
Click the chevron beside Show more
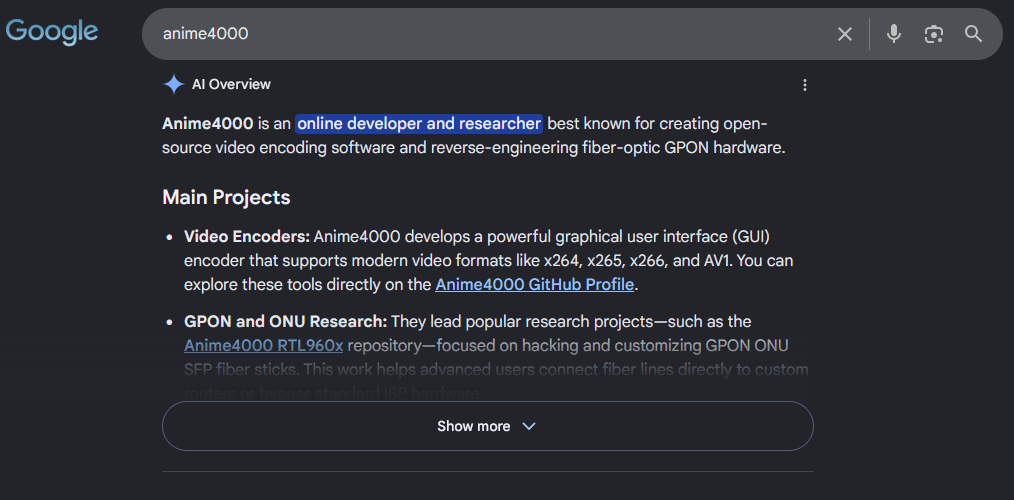click(x=529, y=426)
